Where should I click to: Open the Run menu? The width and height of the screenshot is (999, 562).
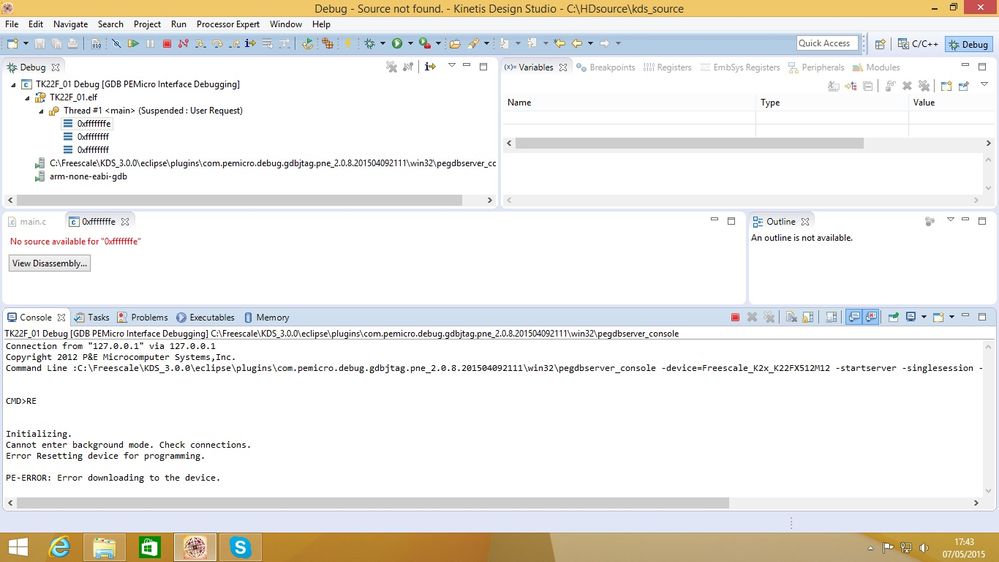pyautogui.click(x=178, y=24)
